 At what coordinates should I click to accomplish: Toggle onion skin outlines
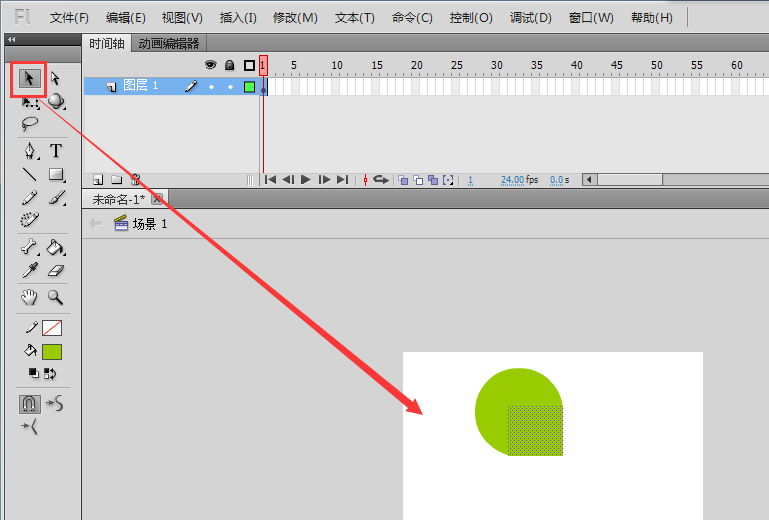click(x=418, y=180)
